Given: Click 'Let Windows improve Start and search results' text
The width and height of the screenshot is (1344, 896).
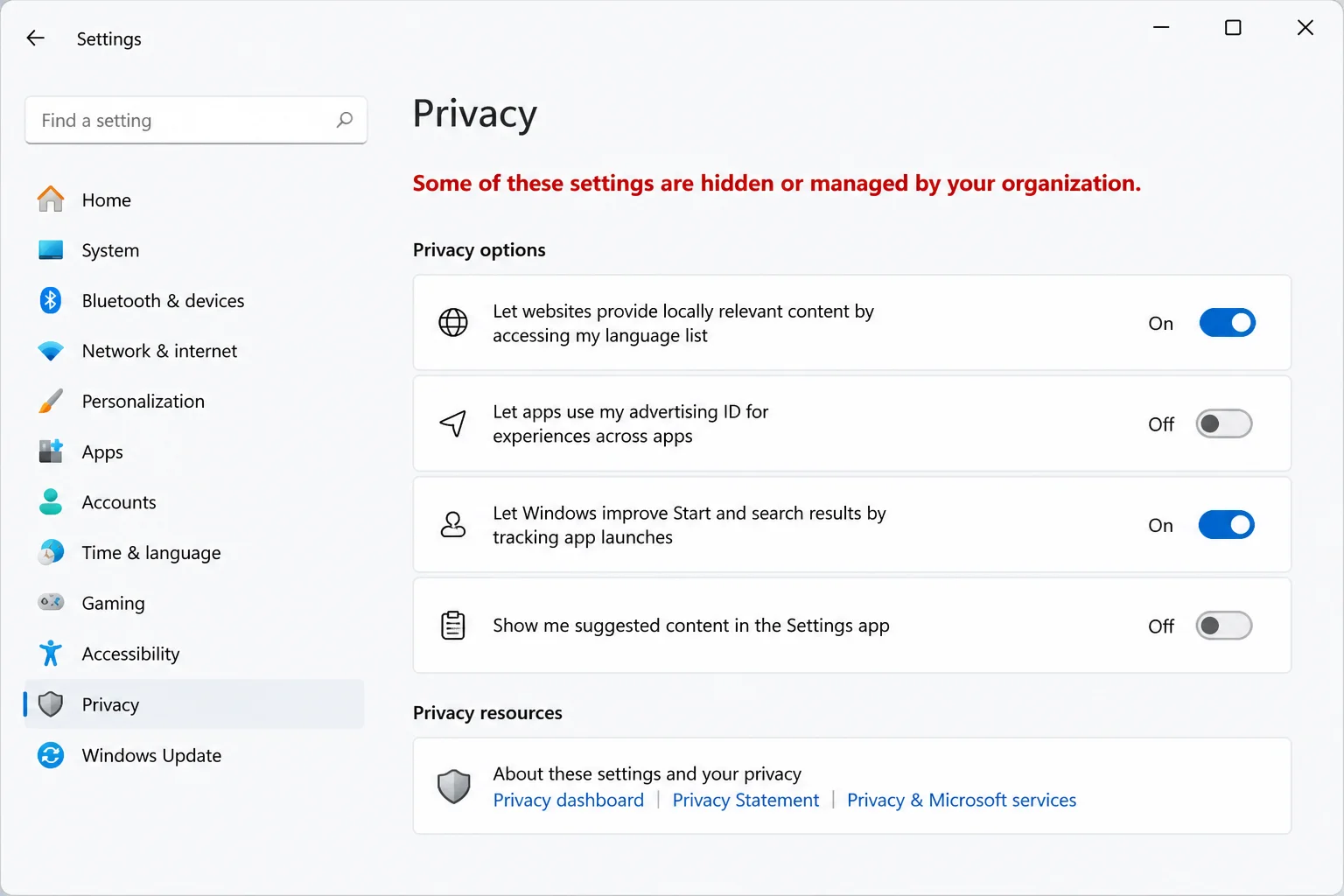Looking at the screenshot, I should tap(689, 525).
